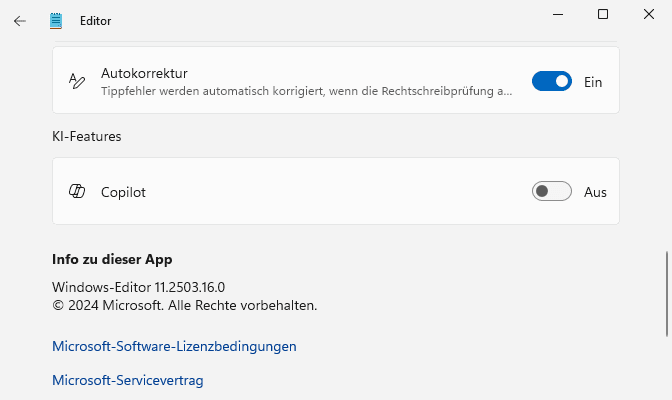This screenshot has height=400, width=672.
Task: Minimize the Editor window
Action: pyautogui.click(x=558, y=15)
